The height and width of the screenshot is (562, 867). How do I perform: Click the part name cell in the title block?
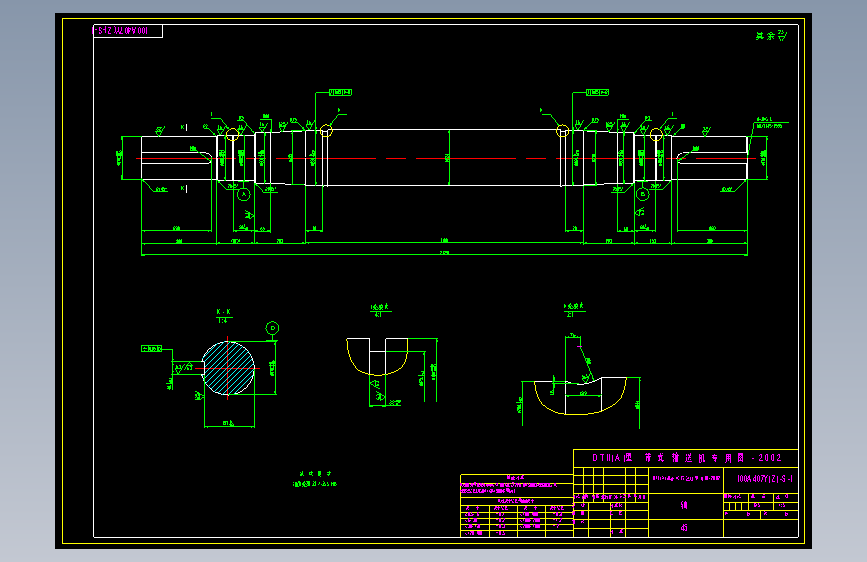click(685, 505)
